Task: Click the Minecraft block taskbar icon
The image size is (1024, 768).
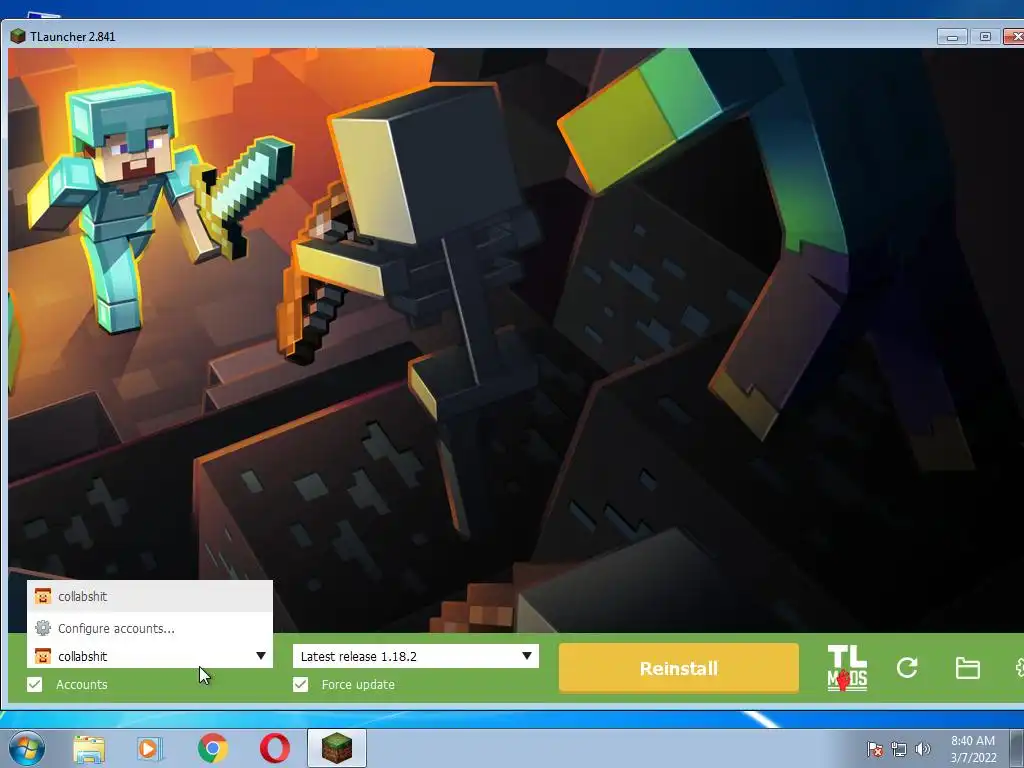Action: (x=337, y=748)
